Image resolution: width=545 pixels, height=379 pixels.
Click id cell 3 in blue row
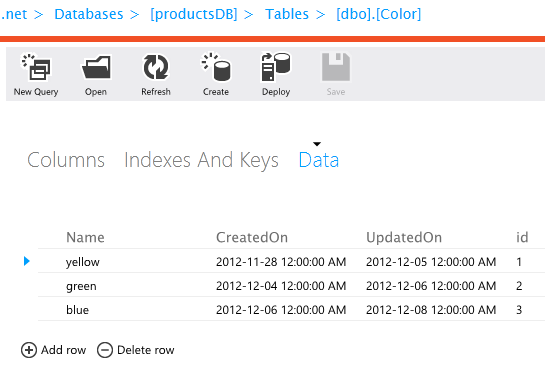click(519, 309)
